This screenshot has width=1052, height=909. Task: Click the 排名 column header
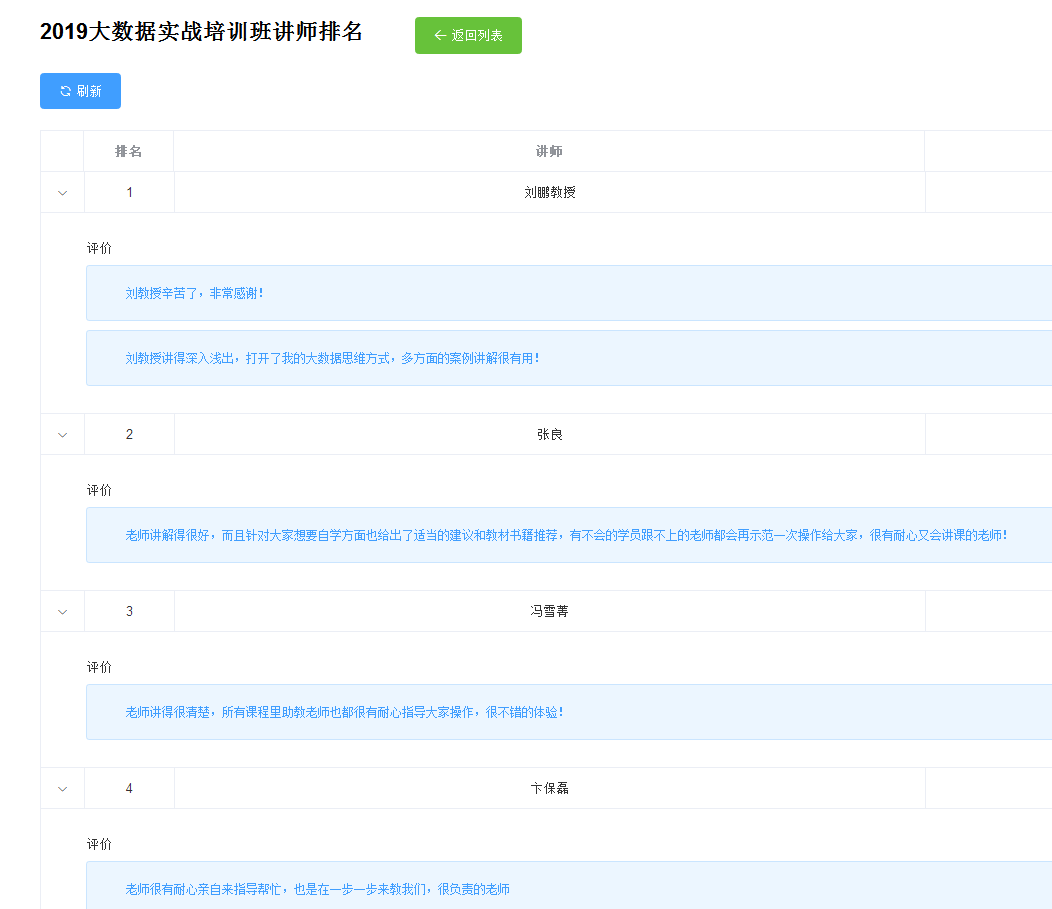(129, 151)
